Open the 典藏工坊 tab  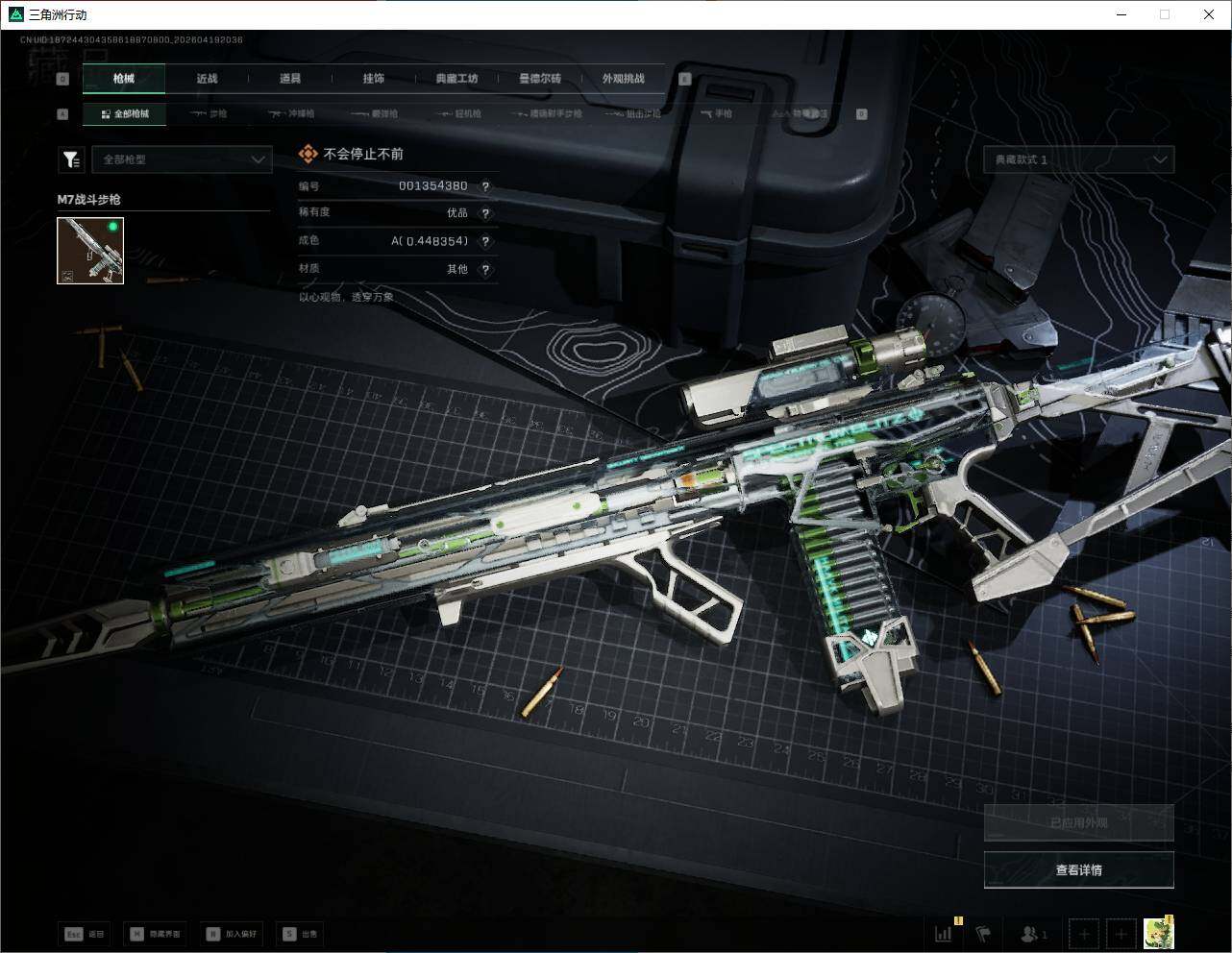click(x=456, y=79)
